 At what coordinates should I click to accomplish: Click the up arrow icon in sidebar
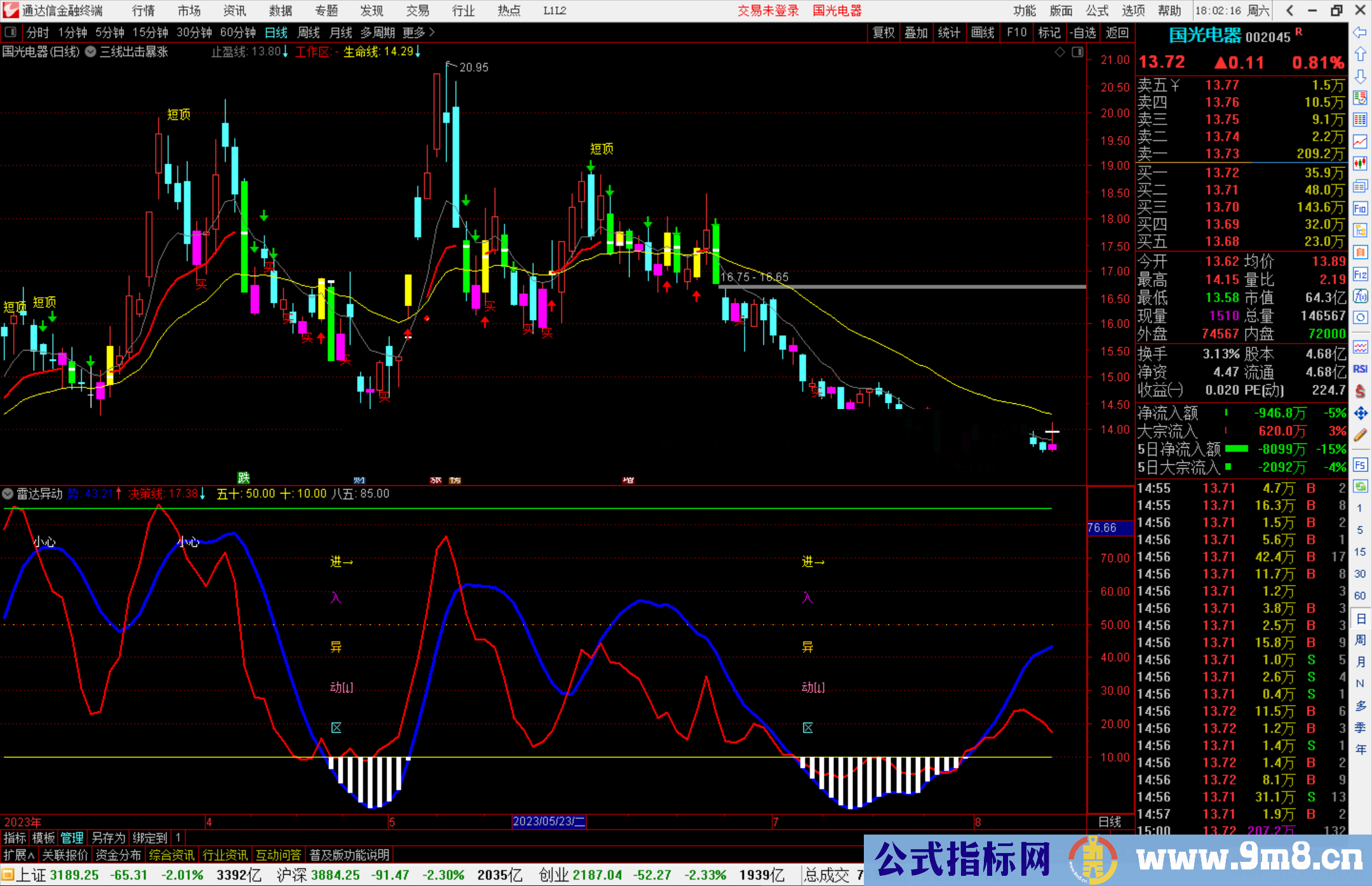1360,55
